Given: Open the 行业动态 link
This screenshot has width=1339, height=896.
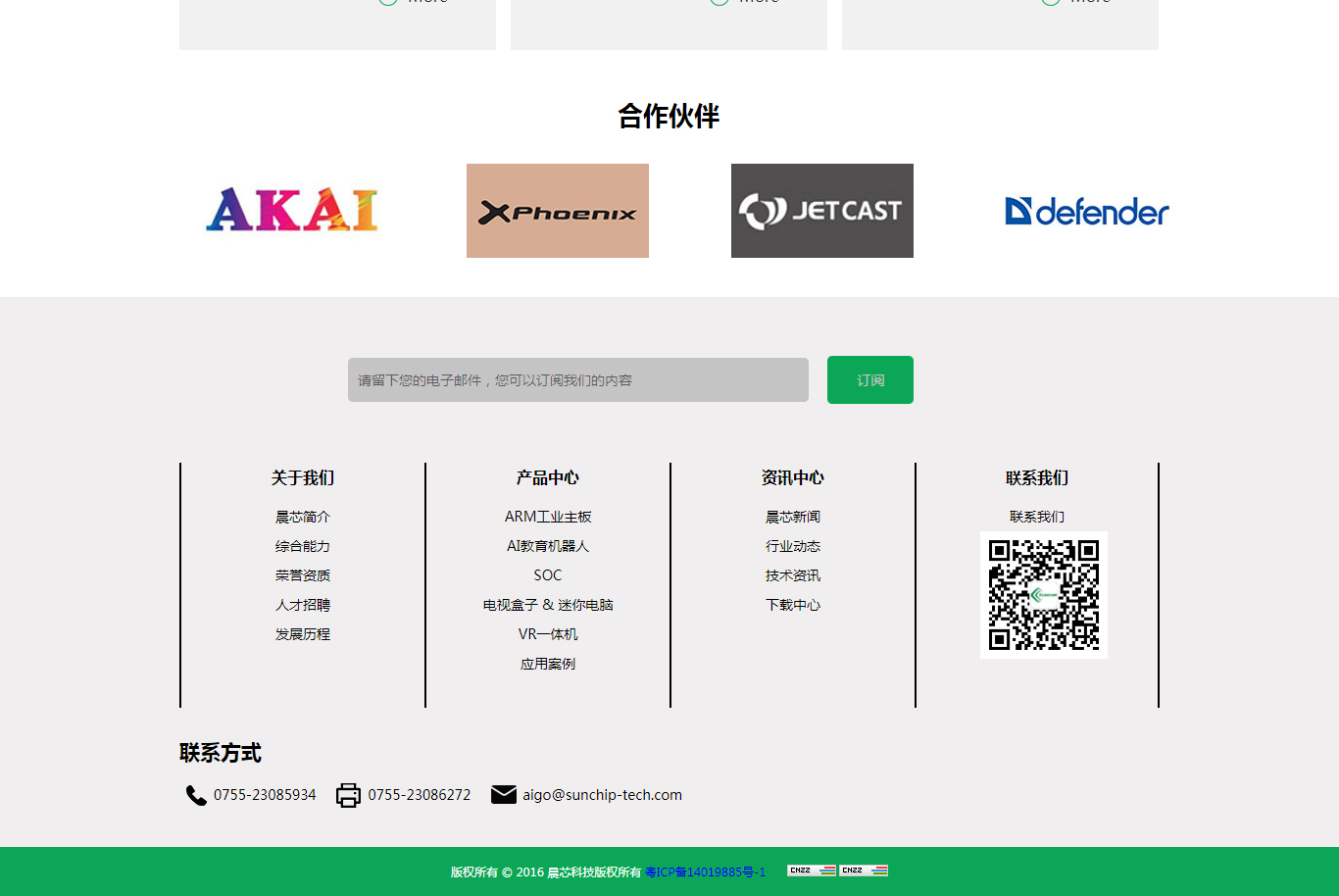Looking at the screenshot, I should point(793,546).
